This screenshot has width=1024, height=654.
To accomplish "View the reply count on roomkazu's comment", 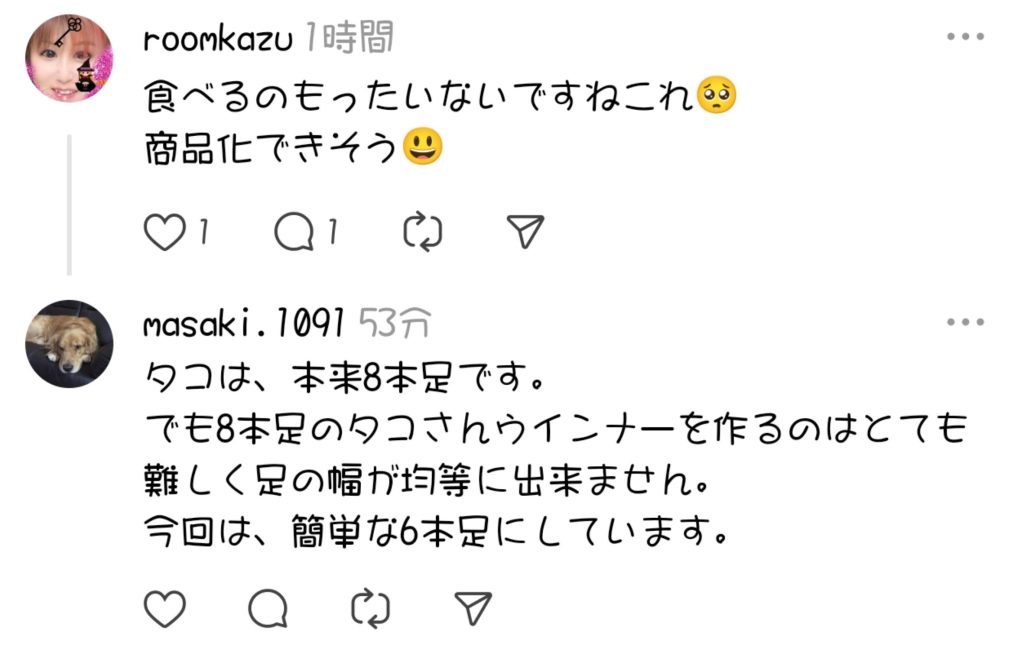I will (x=333, y=234).
